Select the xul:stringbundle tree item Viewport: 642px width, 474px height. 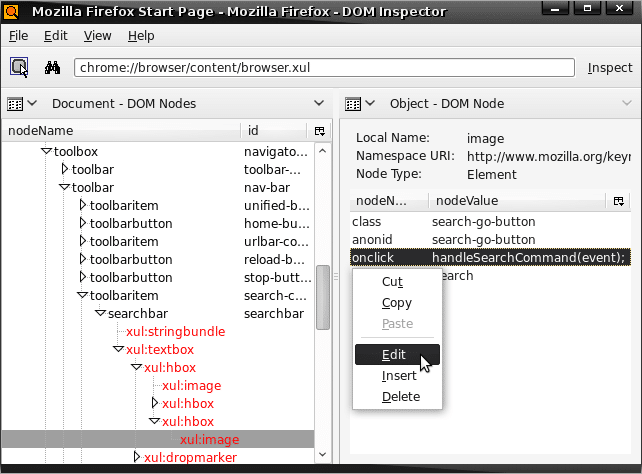[175, 331]
